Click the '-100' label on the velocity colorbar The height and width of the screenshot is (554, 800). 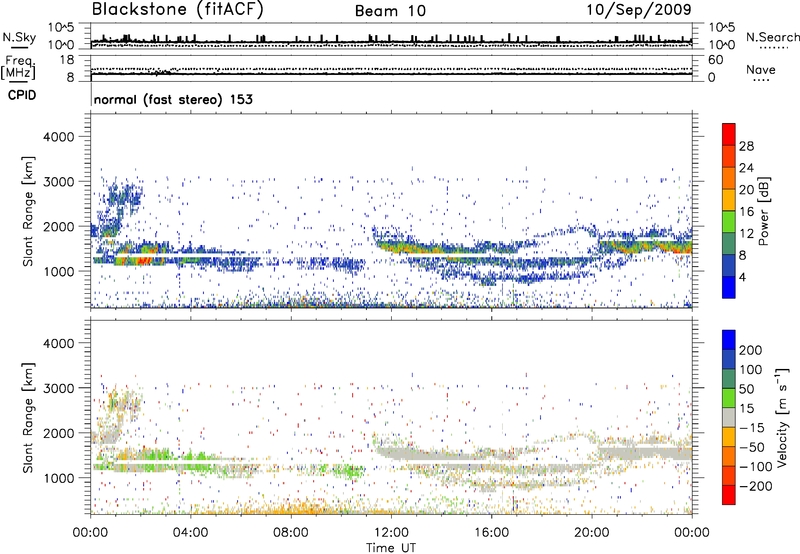tap(756, 467)
